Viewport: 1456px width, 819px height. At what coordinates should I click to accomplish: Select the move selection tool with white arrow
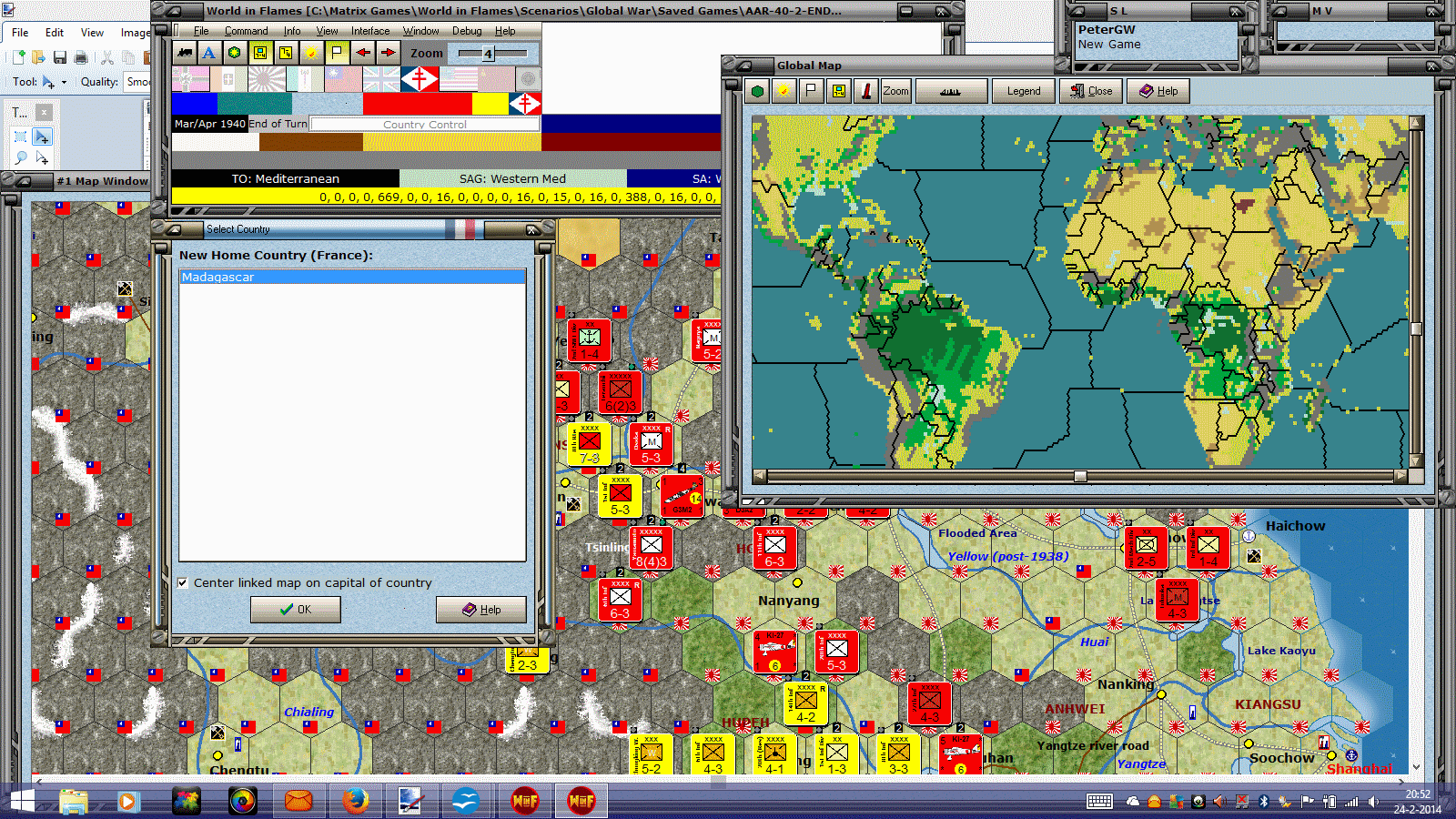[42, 158]
